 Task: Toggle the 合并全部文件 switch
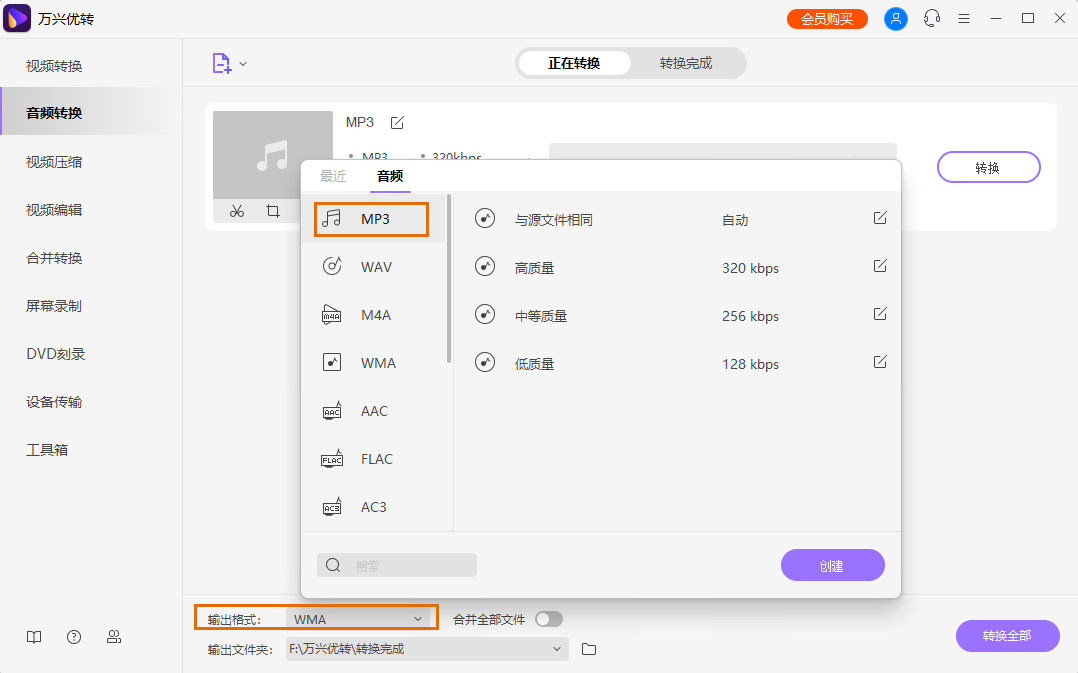click(549, 619)
